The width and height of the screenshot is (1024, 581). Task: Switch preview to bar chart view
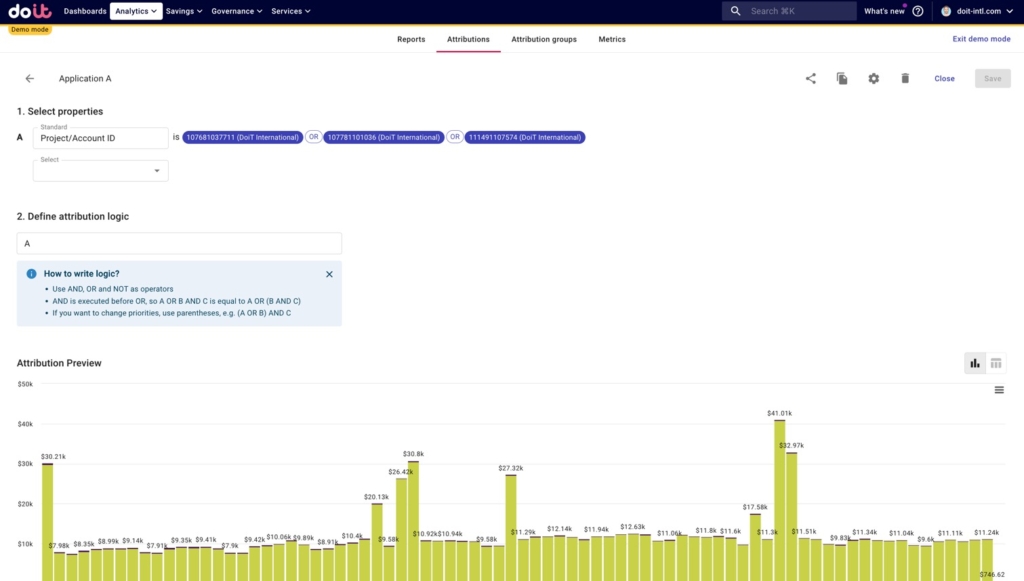coord(975,363)
